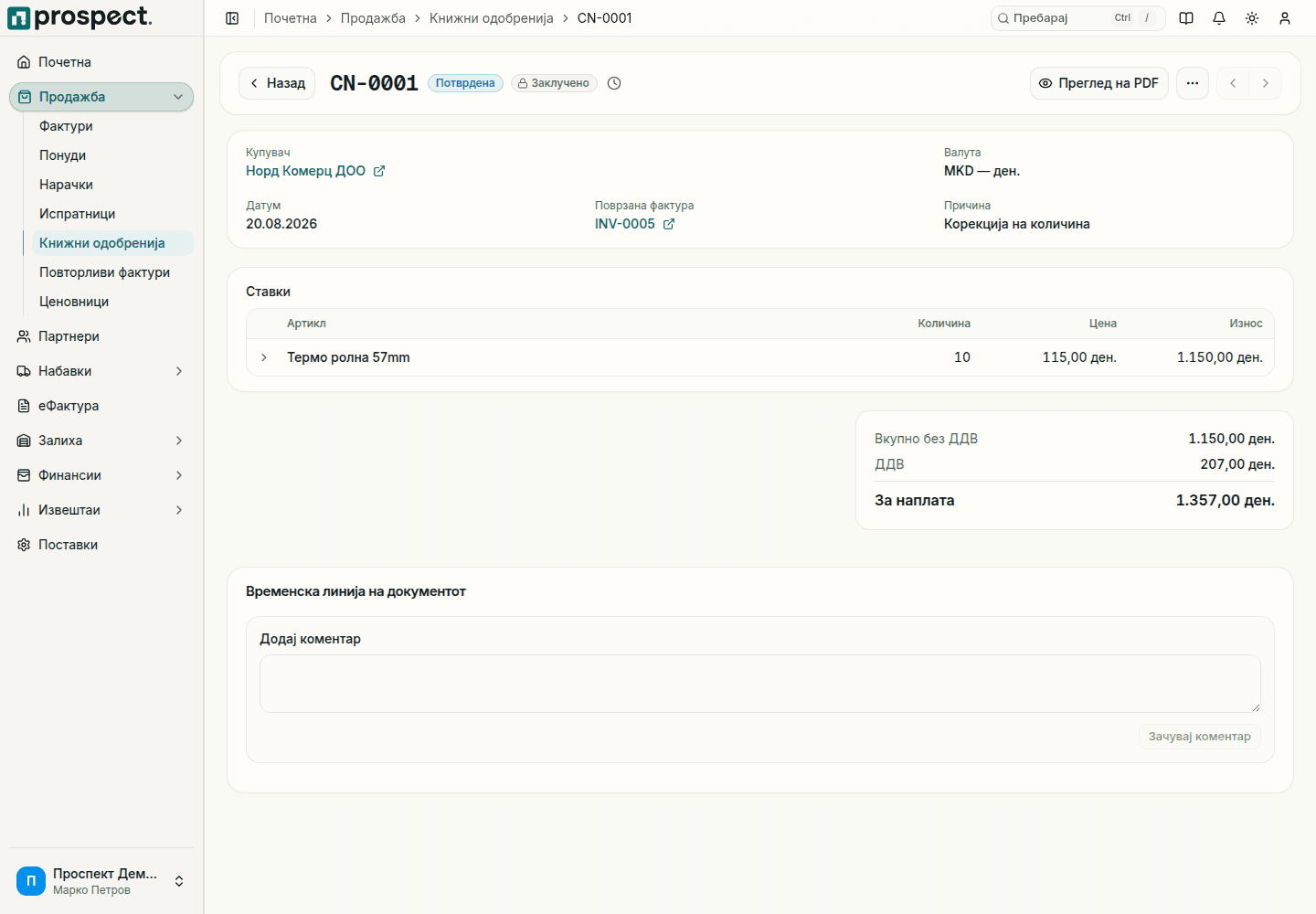Image resolution: width=1316 pixels, height=914 pixels.
Task: Go to Почетна in the sidebar
Action: 101,62
